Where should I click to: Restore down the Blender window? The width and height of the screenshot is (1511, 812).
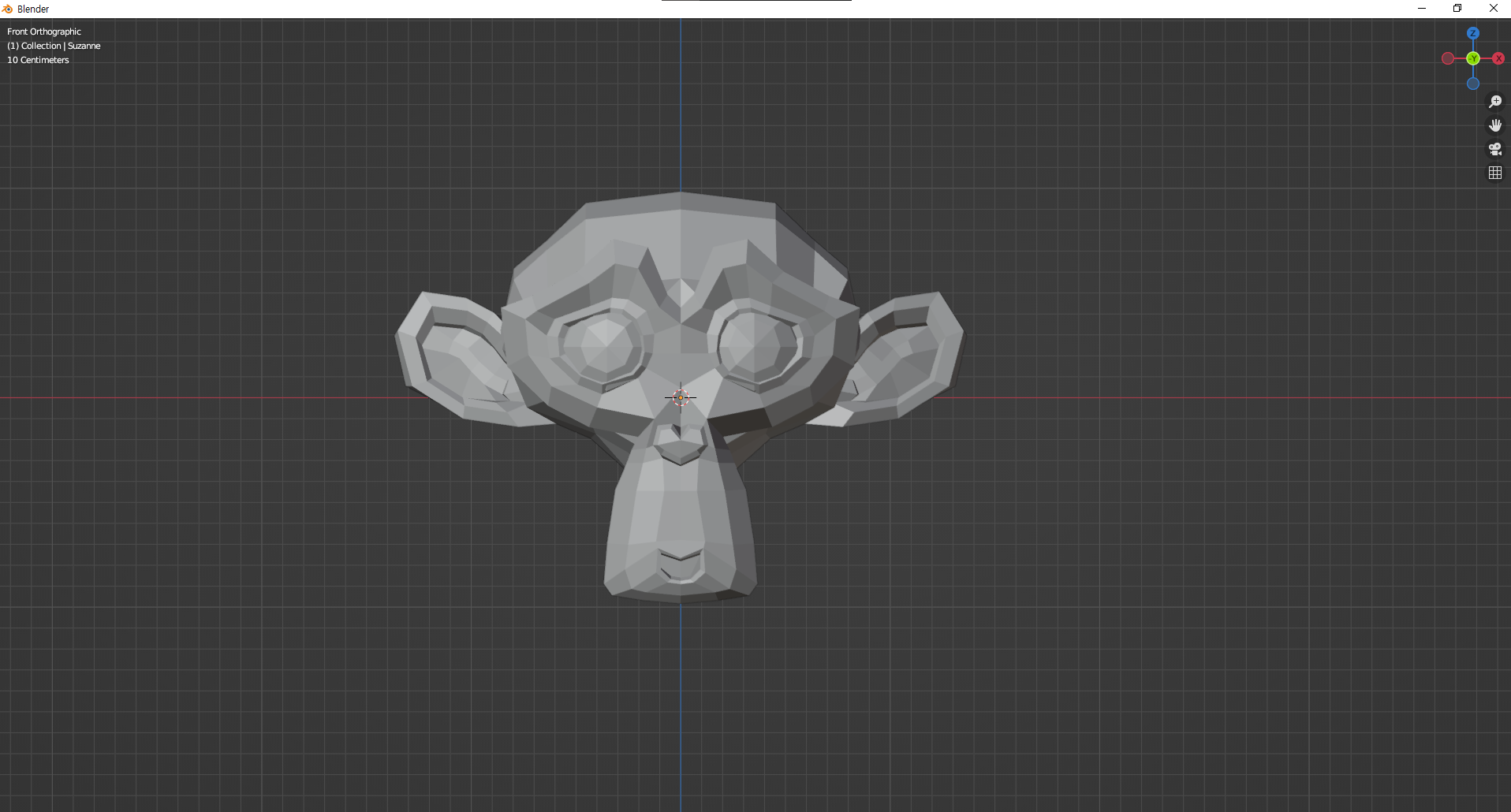[x=1457, y=9]
